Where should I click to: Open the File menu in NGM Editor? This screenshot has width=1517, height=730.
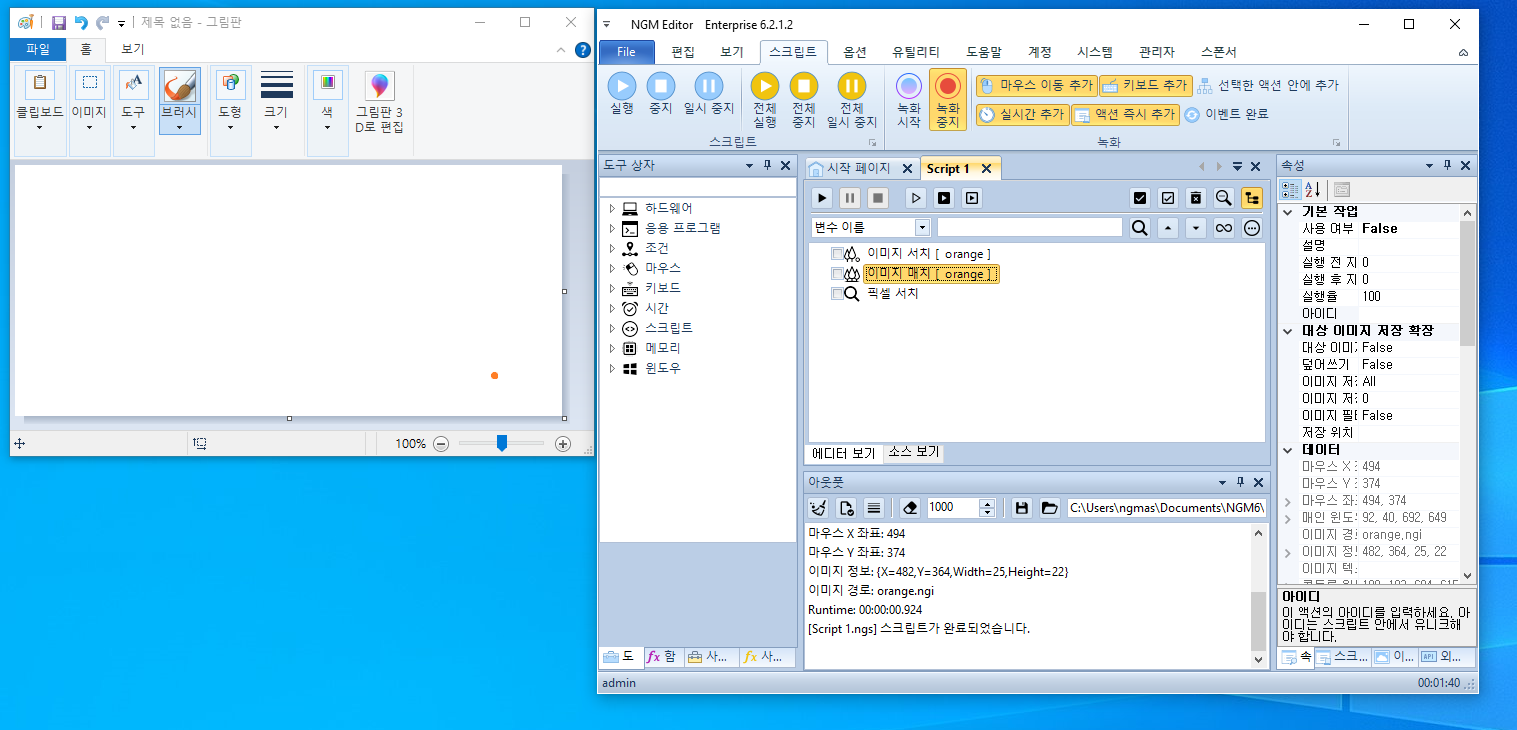pyautogui.click(x=626, y=52)
